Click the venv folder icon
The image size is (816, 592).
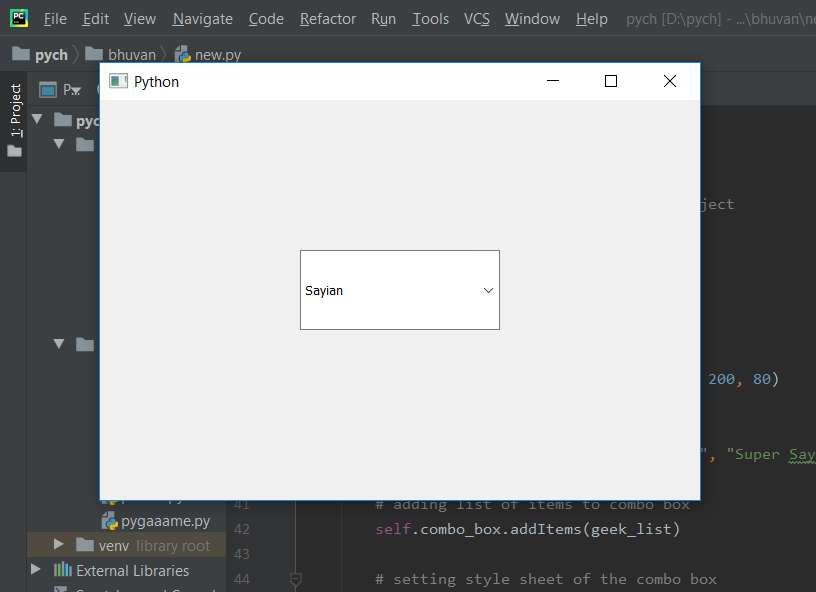[x=84, y=545]
